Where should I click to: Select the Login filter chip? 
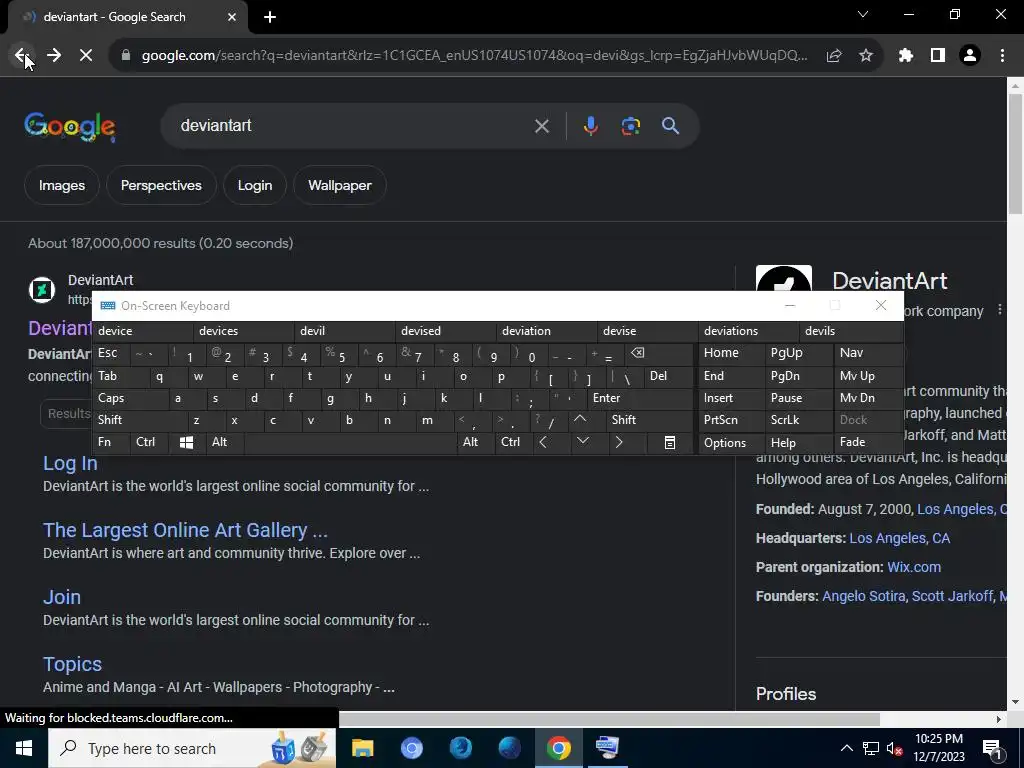point(255,185)
